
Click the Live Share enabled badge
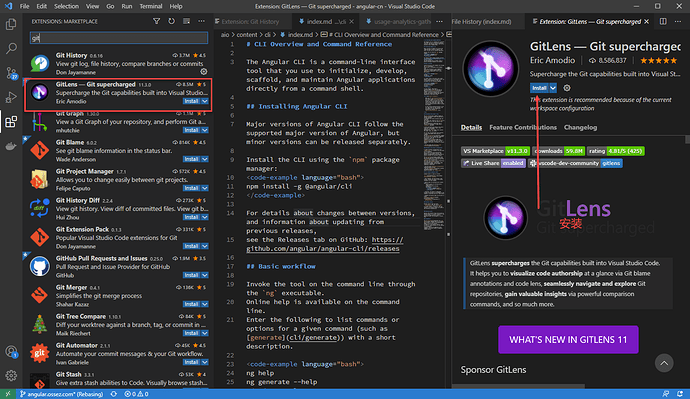[x=493, y=163]
